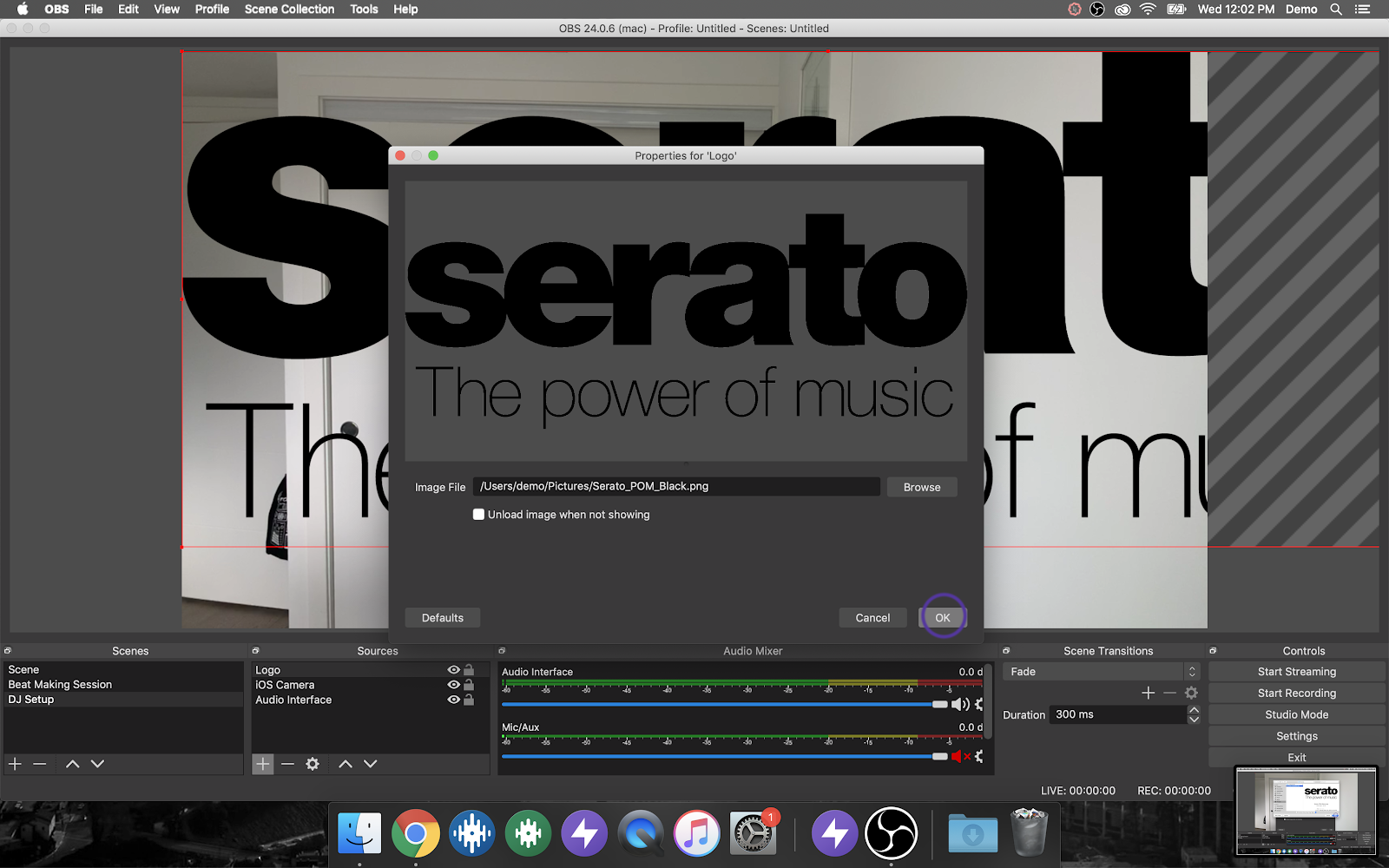Open Google Chrome from the Dock
Screen dimensions: 1389x868
click(416, 833)
